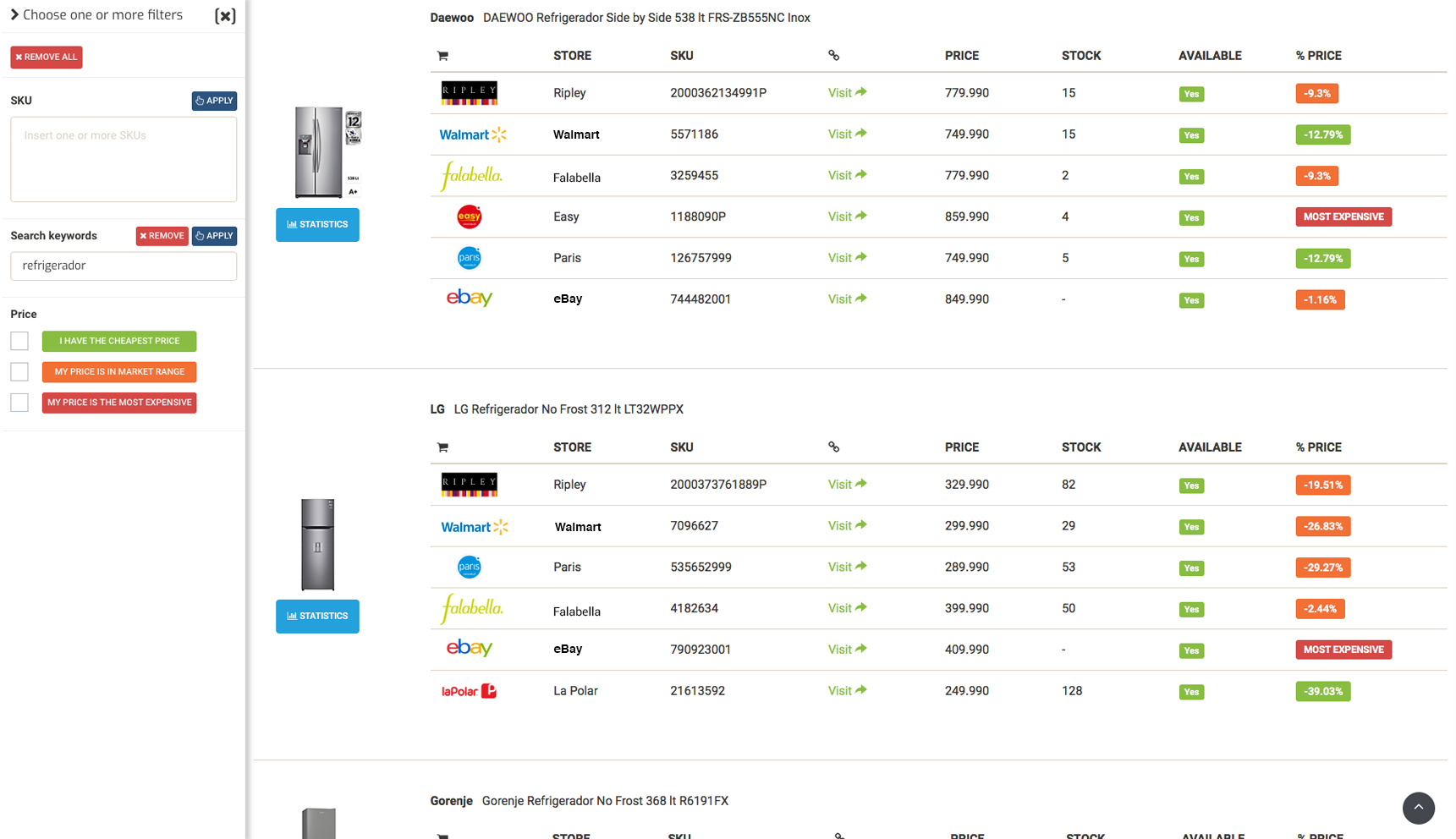Enable 'My price is in market range' checkbox

point(19,372)
